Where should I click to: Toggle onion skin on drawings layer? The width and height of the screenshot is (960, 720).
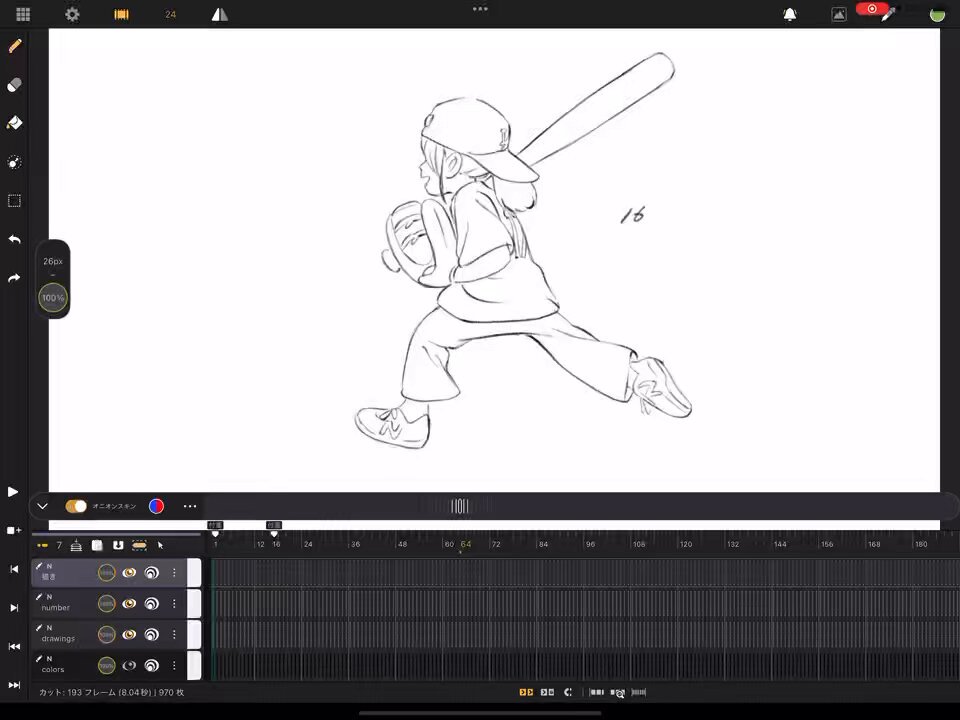[151, 634]
